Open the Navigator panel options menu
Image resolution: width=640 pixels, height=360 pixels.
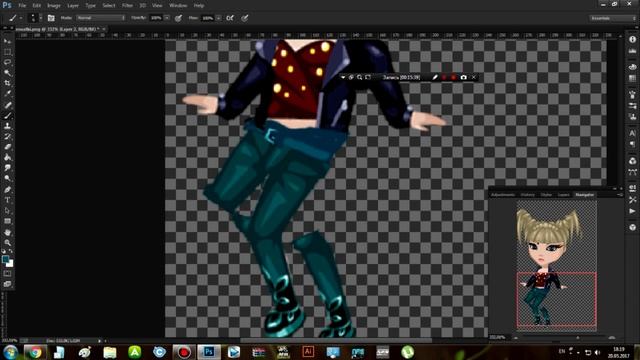620,195
